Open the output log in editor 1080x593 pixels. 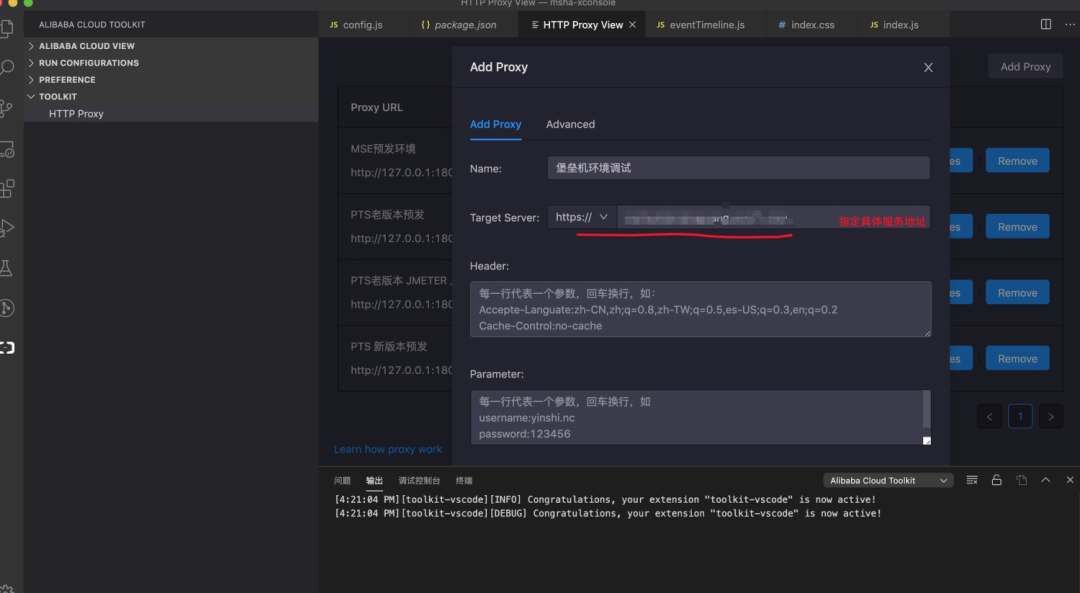(x=1021, y=480)
